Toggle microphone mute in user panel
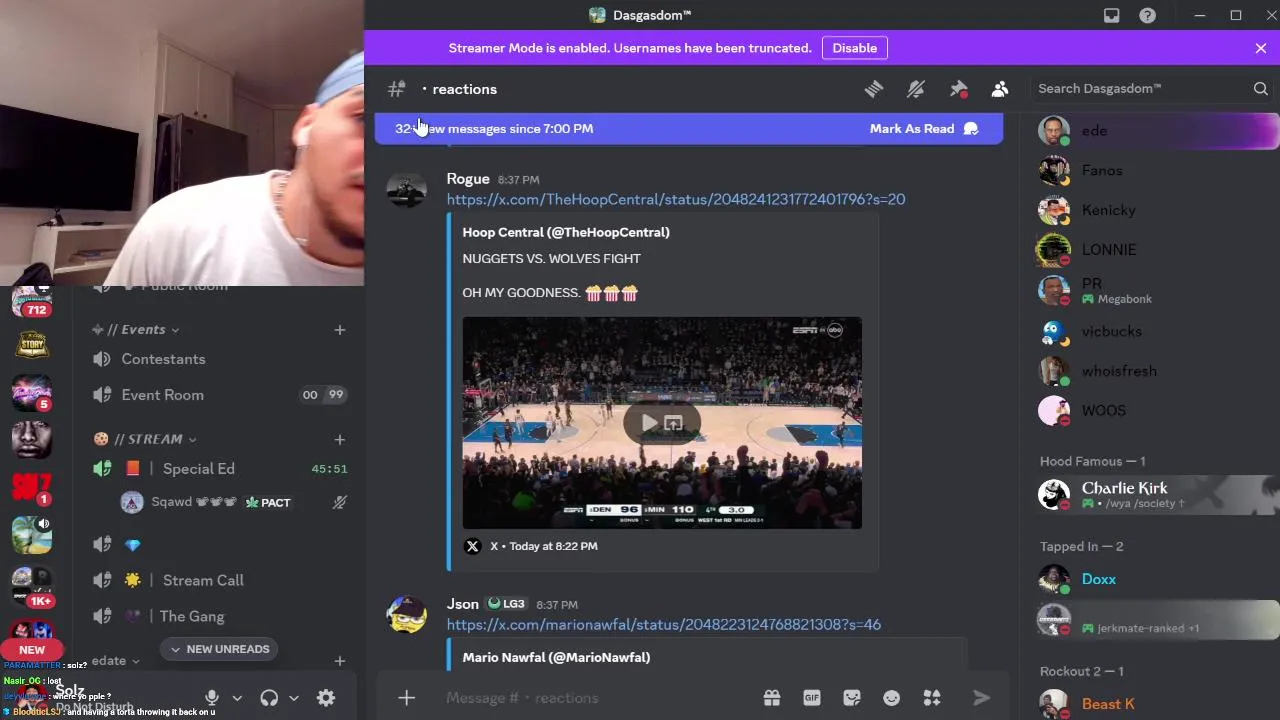This screenshot has height=720, width=1280. point(212,698)
